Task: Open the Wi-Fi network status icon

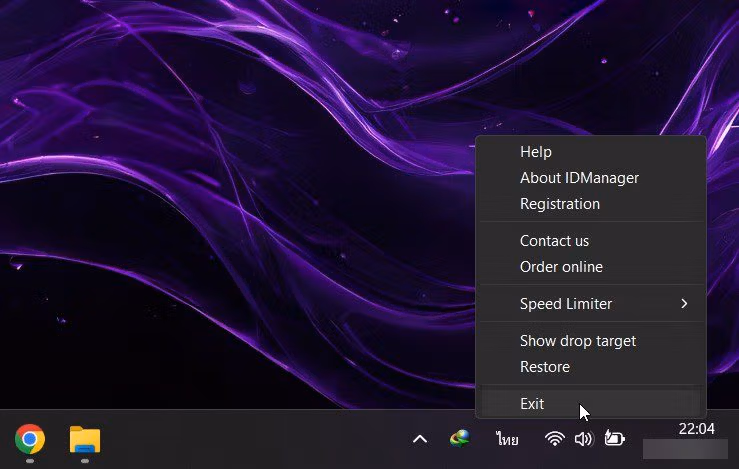Action: (555, 439)
